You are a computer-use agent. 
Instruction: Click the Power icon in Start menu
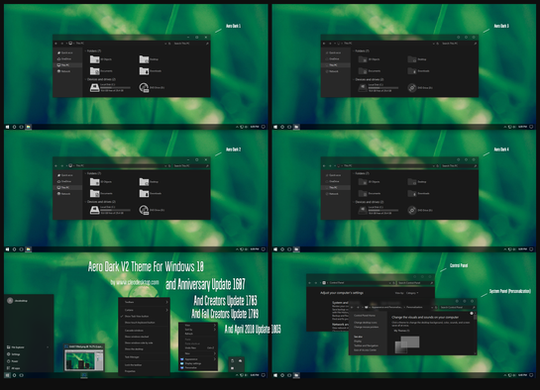tap(9, 361)
